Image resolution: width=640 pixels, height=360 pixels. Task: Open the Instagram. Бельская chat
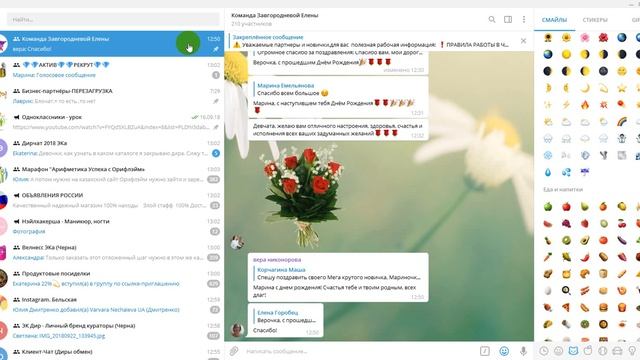[x=112, y=305]
